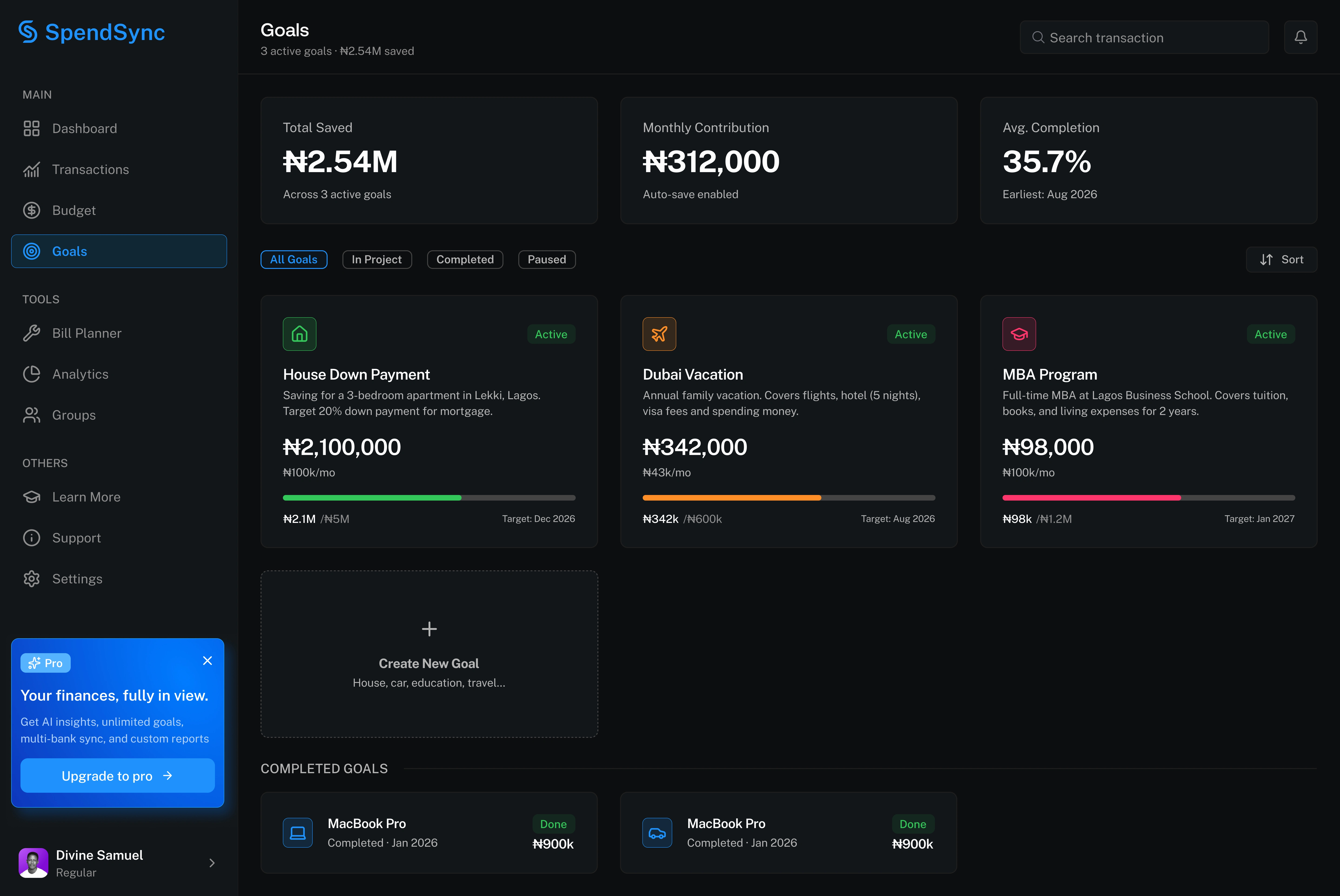
Task: Open Analytics from the sidebar
Action: tap(80, 374)
